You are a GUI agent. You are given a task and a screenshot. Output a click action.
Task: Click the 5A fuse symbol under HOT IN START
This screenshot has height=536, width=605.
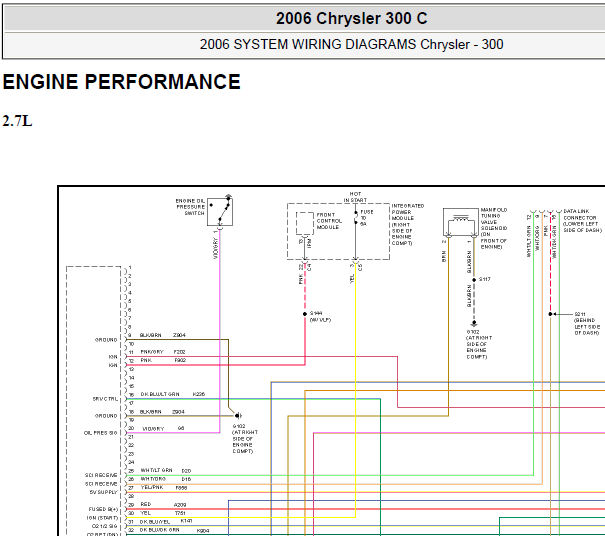[x=356, y=218]
